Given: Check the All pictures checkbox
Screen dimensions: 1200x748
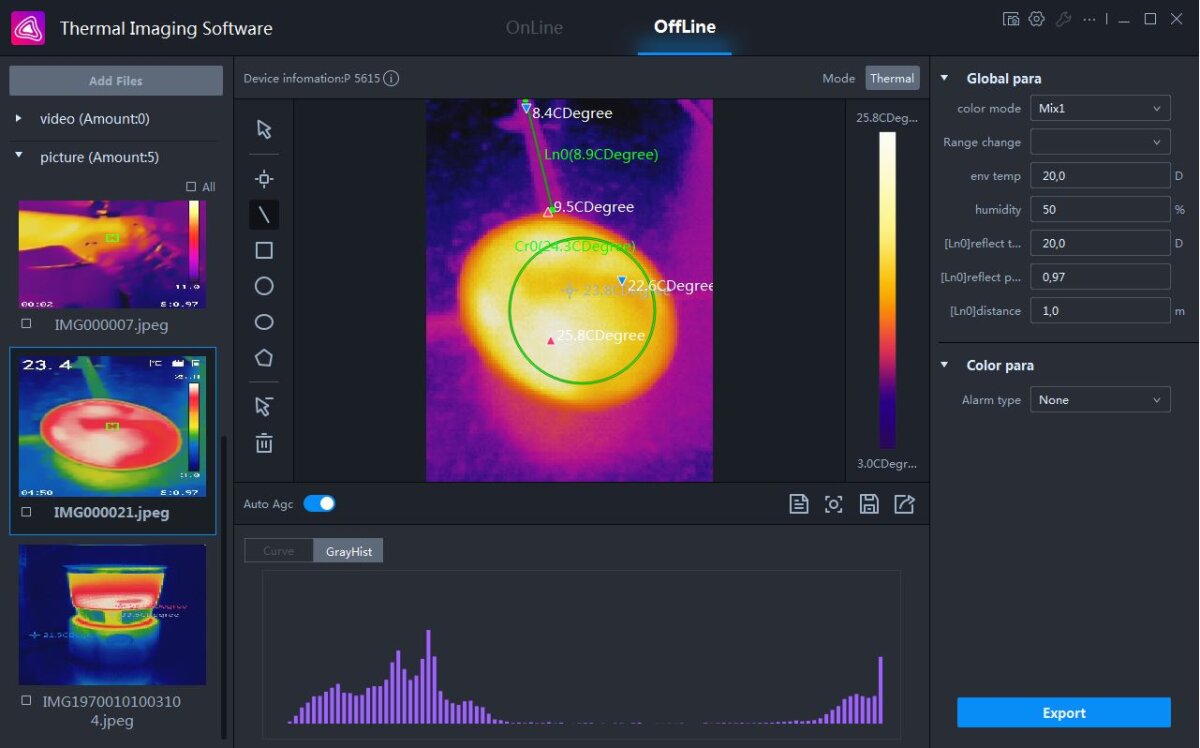Looking at the screenshot, I should click(x=192, y=187).
